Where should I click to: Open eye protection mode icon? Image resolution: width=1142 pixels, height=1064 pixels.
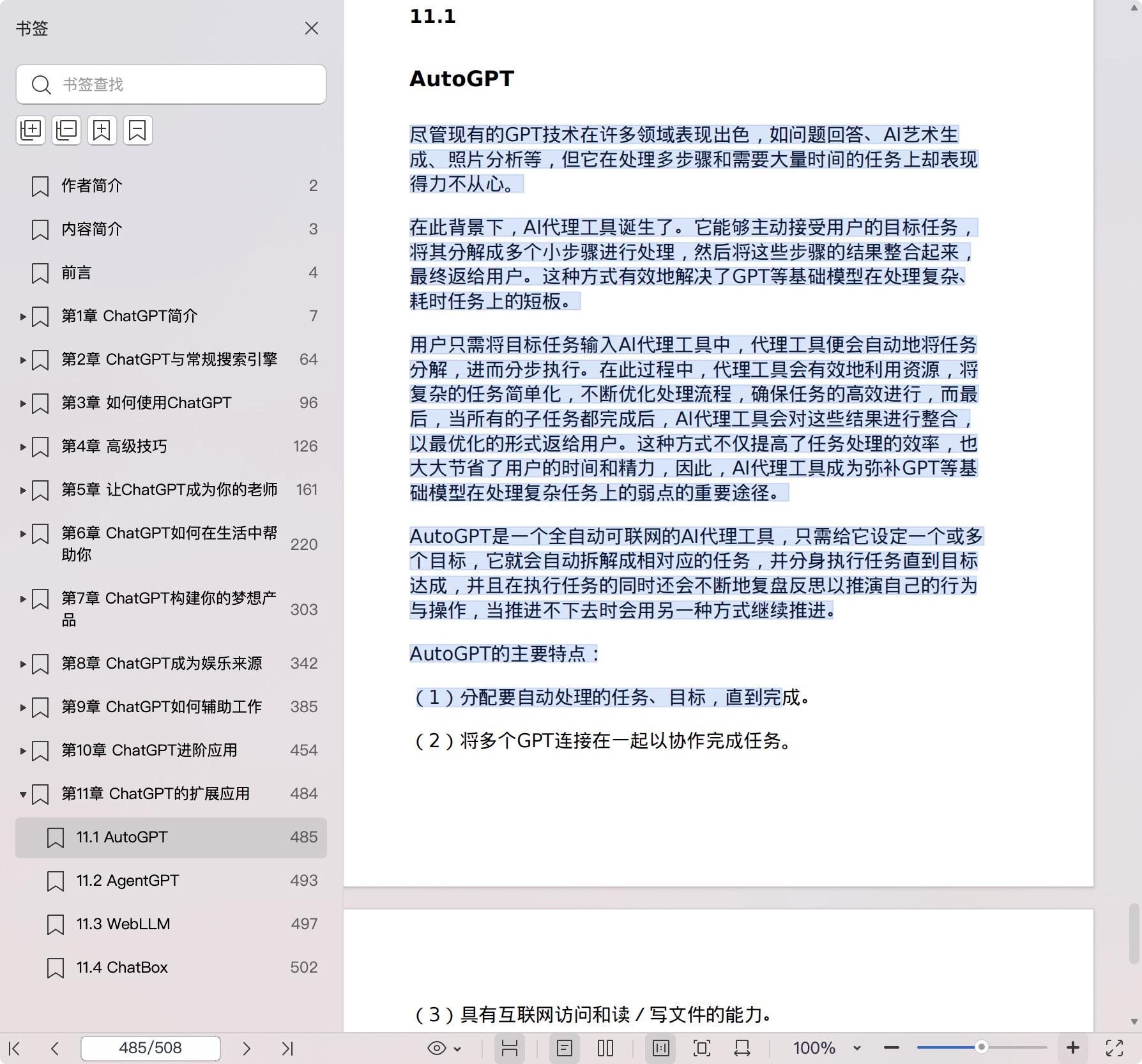tap(437, 1048)
